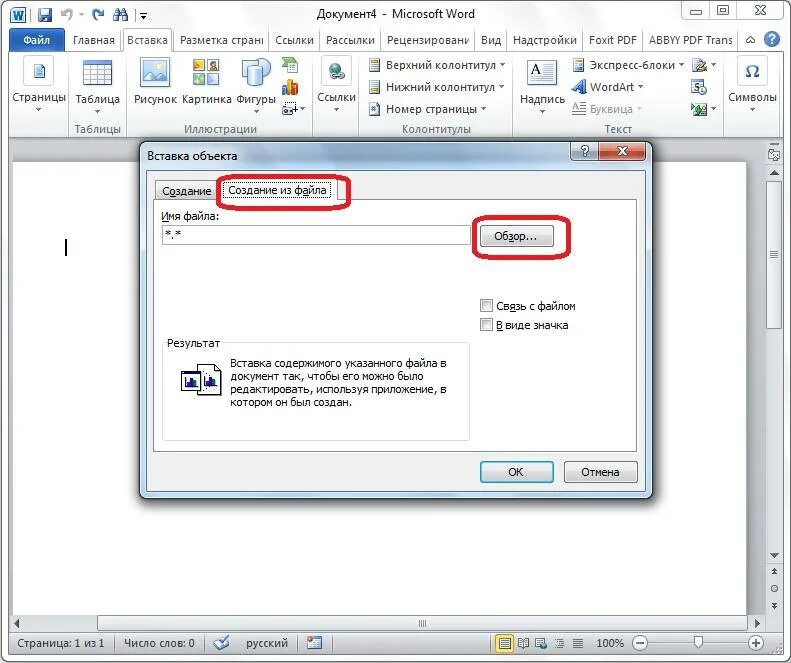Open signature line dropdown arrow
This screenshot has width=791, height=663.
click(713, 65)
